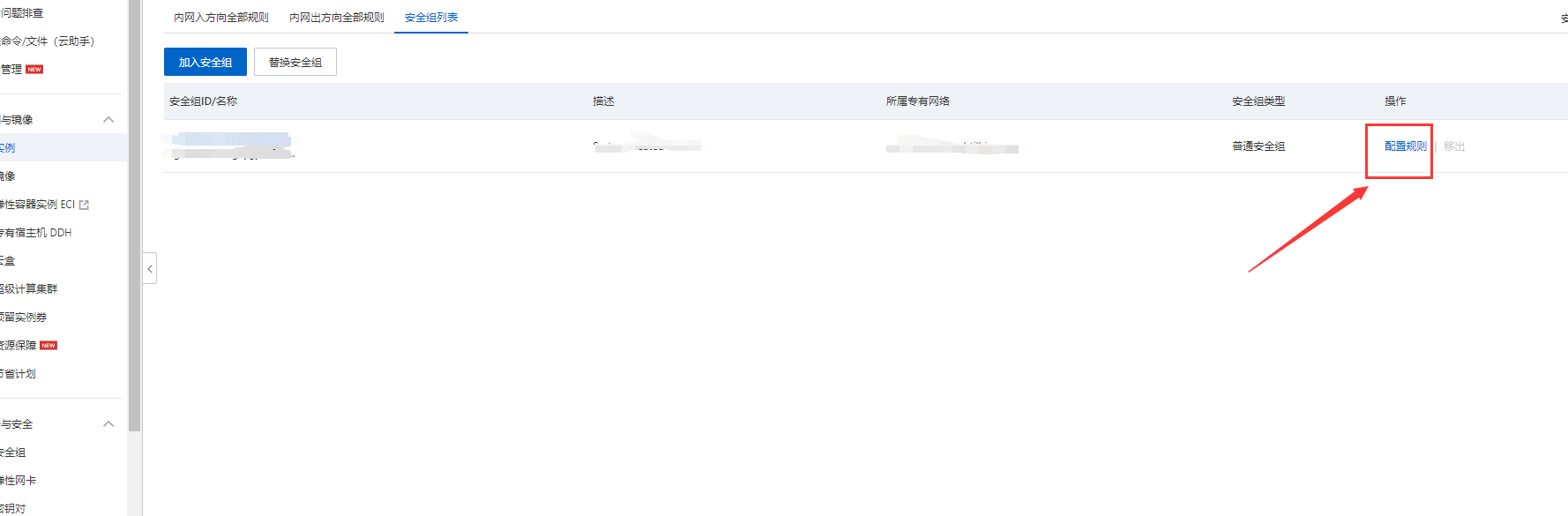Click the 安全组ID/名称 column header
The height and width of the screenshot is (516, 1568).
[203, 101]
